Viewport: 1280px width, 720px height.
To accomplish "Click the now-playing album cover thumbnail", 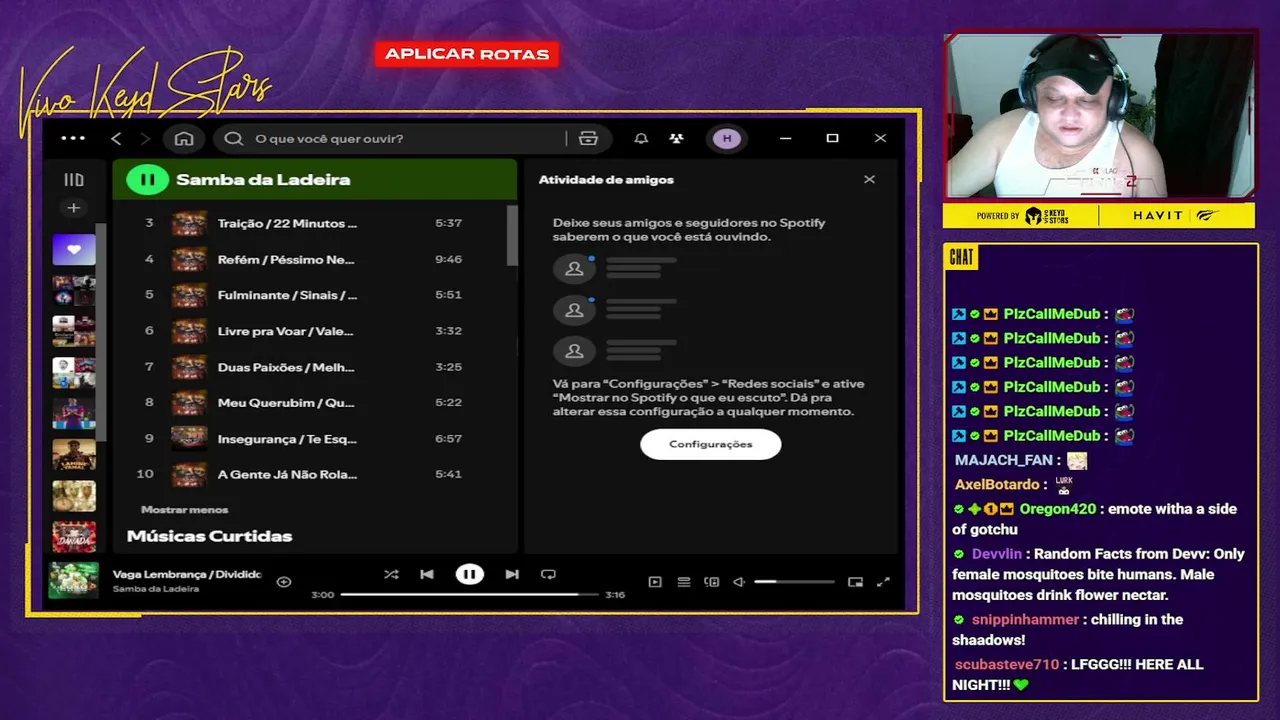I will pyautogui.click(x=74, y=580).
